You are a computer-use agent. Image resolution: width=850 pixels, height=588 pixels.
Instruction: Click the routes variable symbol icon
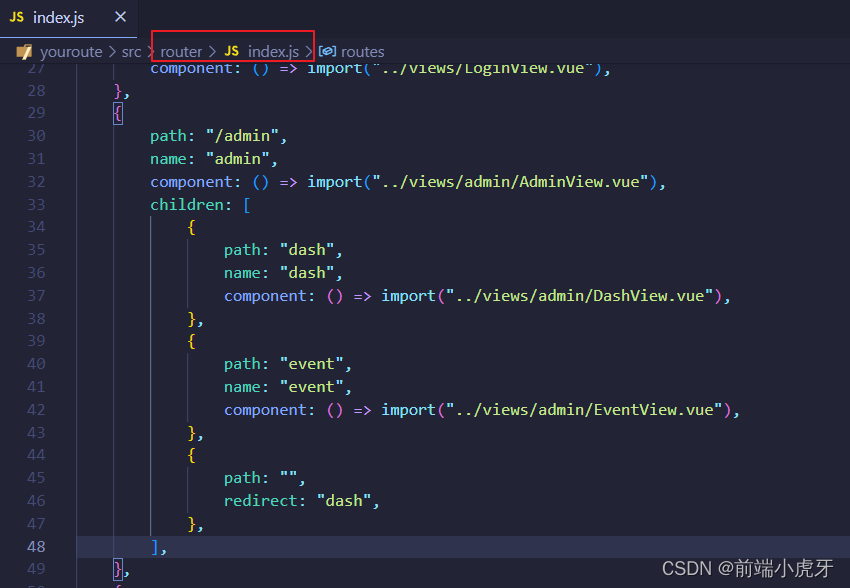point(327,51)
